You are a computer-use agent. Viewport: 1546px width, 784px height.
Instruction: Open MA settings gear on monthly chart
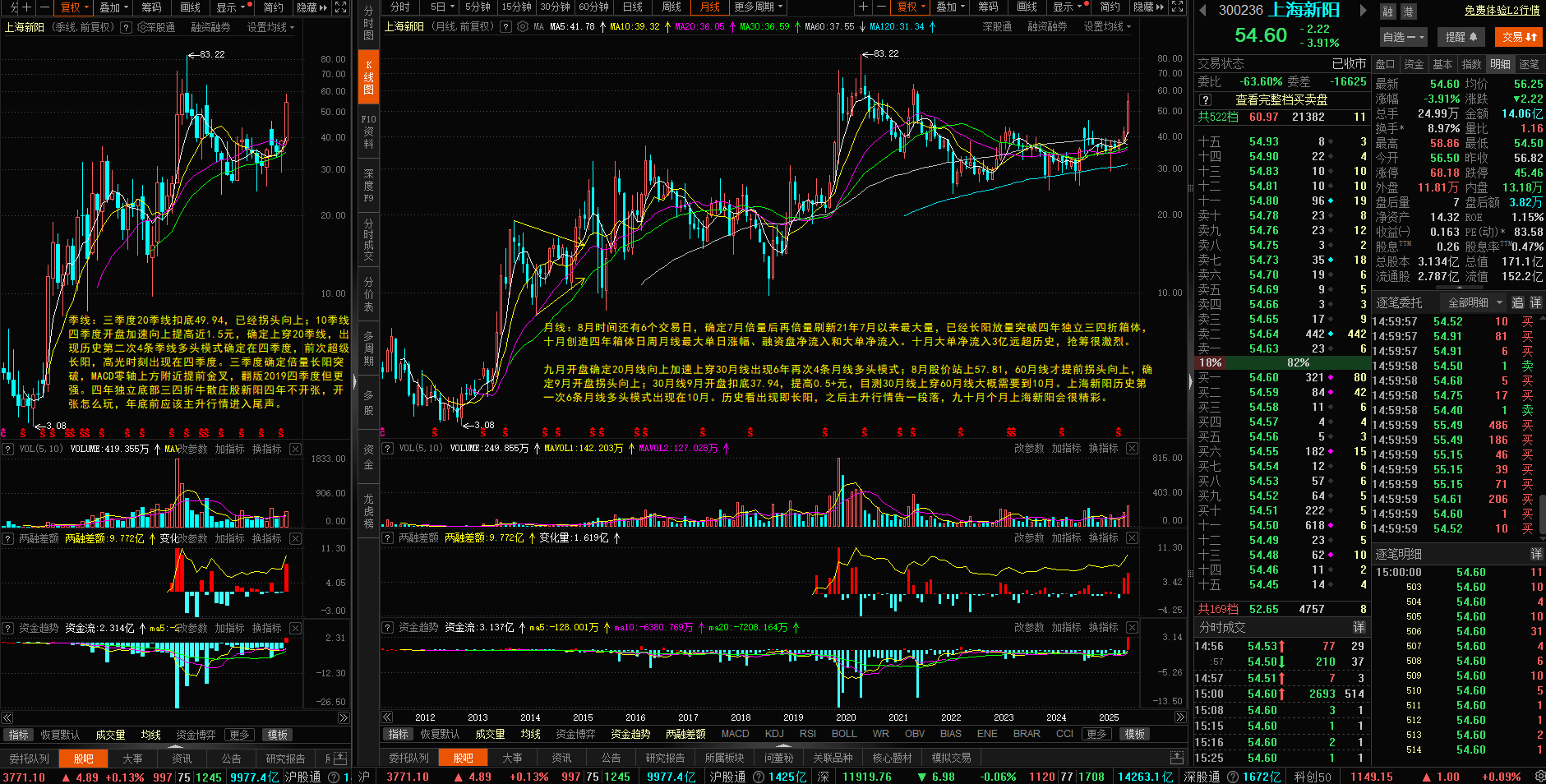[x=523, y=26]
